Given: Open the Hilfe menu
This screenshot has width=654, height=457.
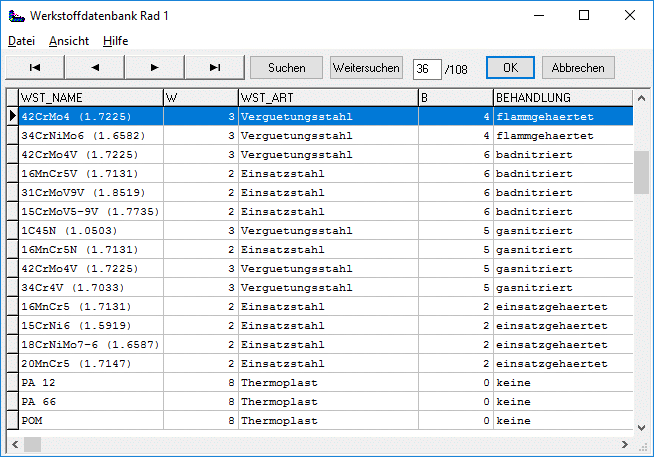Looking at the screenshot, I should tap(115, 41).
